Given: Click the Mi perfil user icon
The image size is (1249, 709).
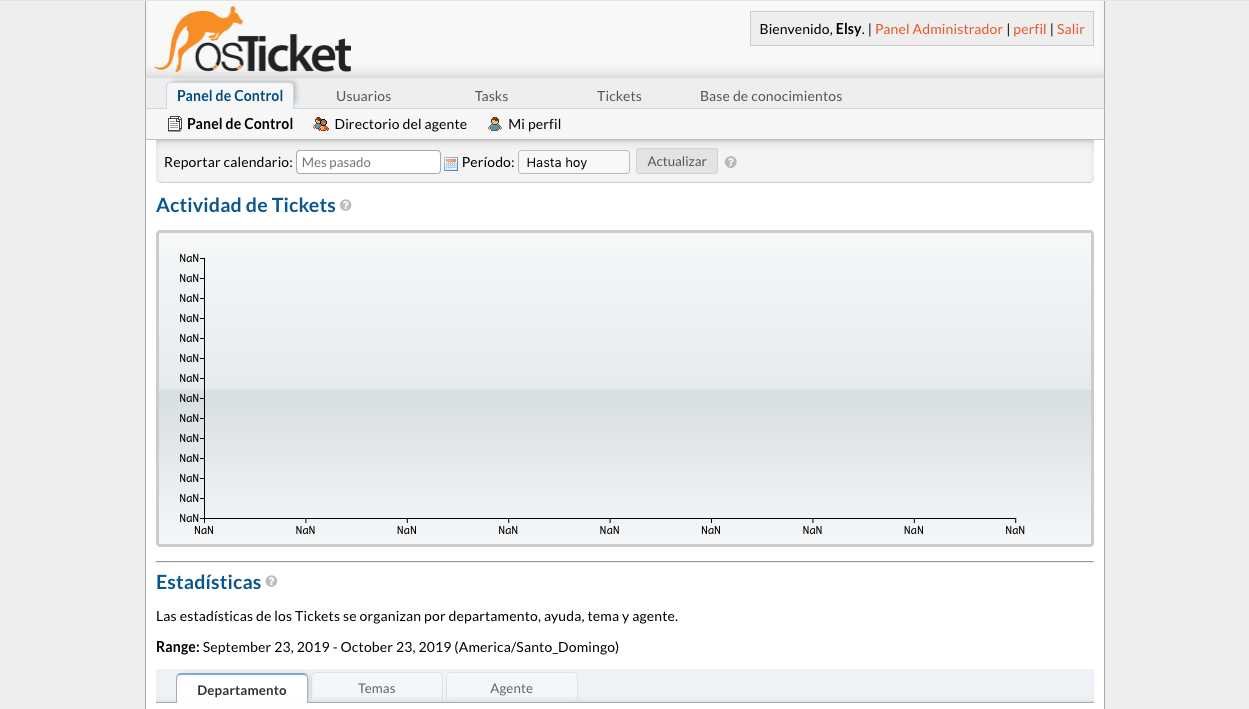Looking at the screenshot, I should (x=494, y=125).
